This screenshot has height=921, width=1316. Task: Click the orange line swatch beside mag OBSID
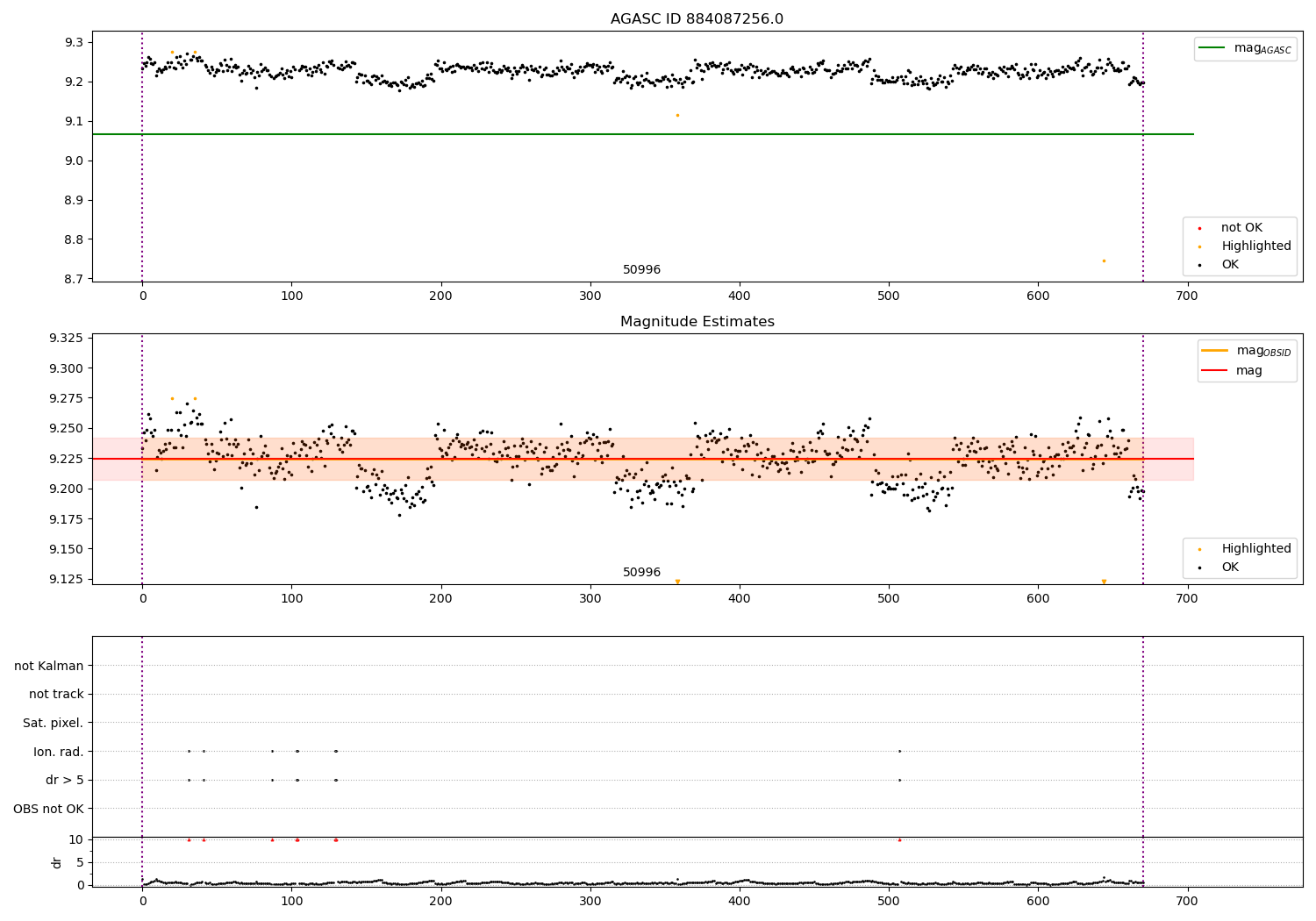[1214, 351]
